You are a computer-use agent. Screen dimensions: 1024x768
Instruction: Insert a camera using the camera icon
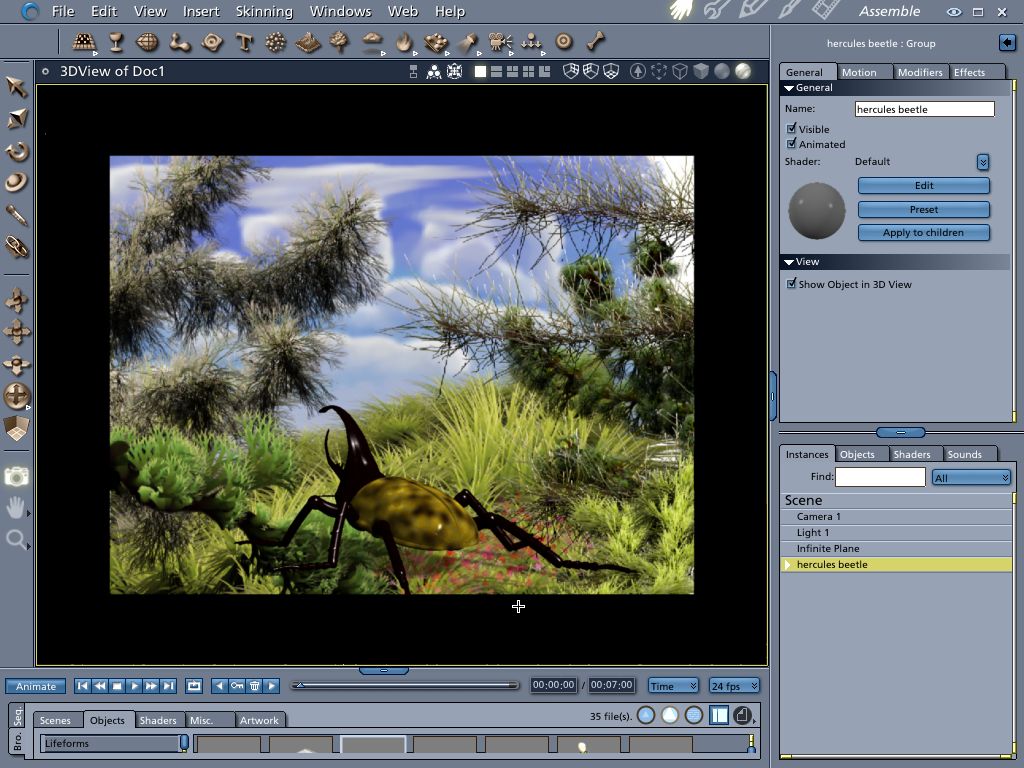coord(500,42)
